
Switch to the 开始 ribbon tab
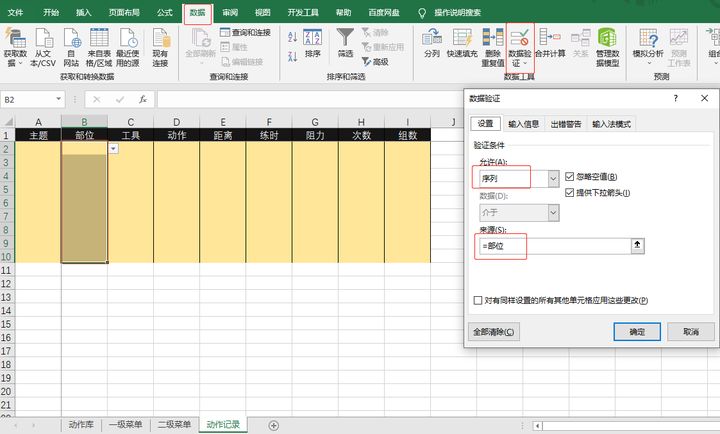click(x=51, y=12)
